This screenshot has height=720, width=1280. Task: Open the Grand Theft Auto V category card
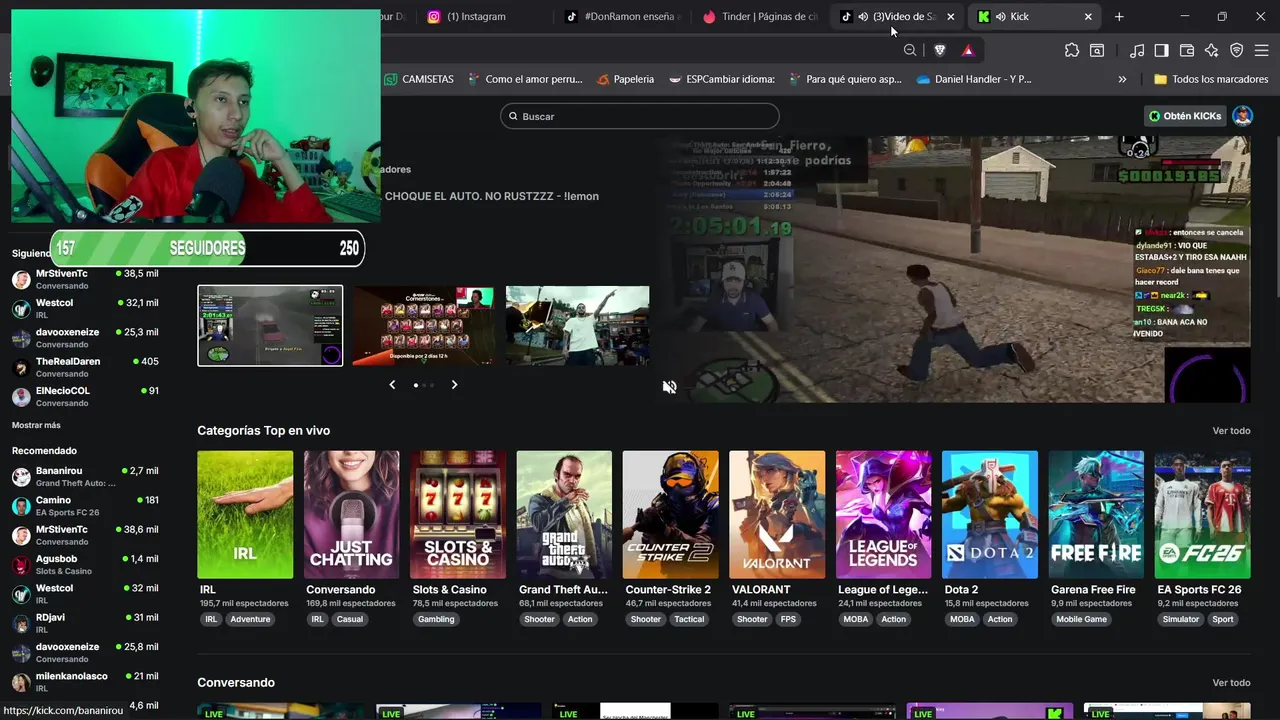tap(564, 514)
